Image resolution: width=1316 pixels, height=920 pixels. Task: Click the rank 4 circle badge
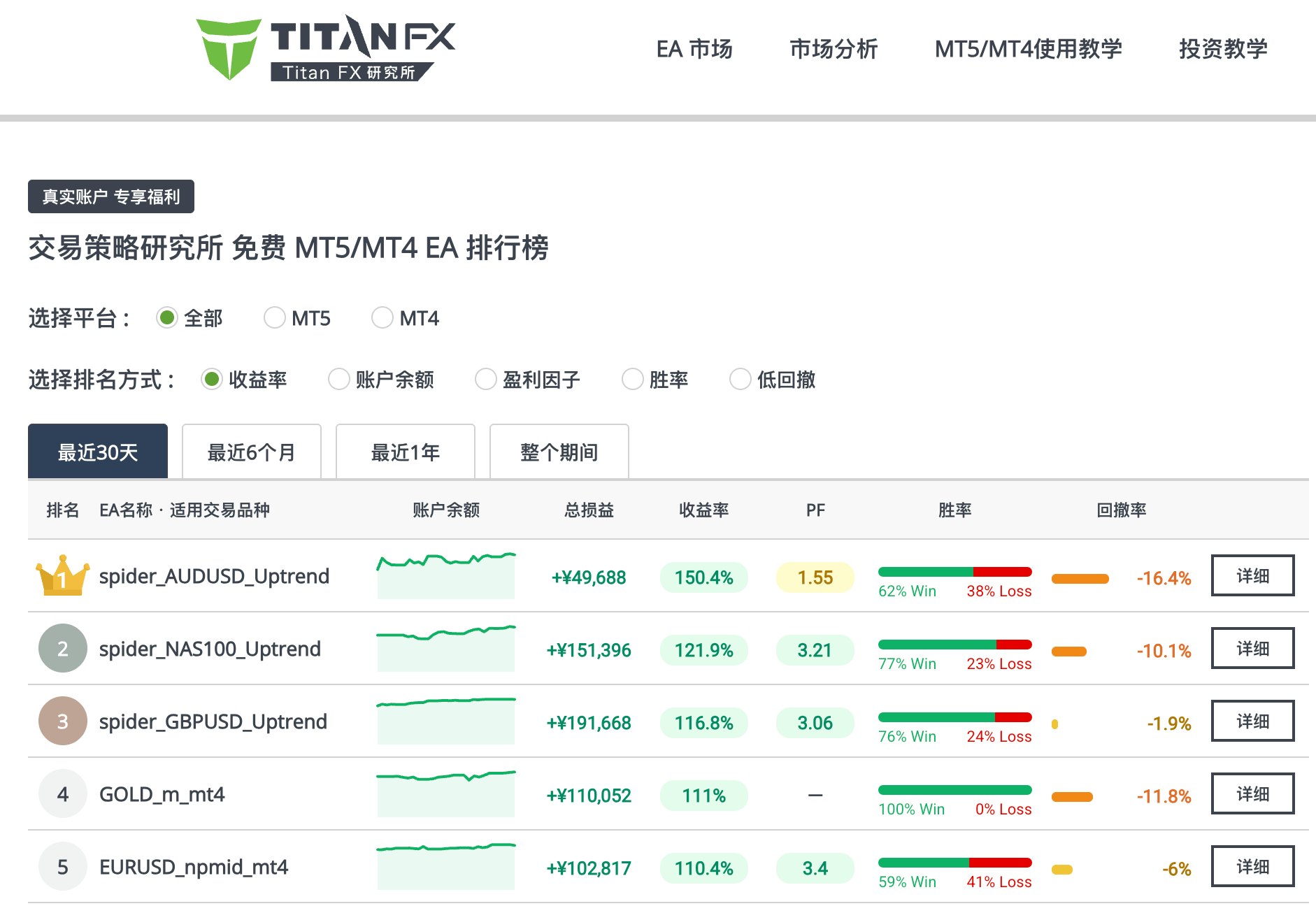(x=62, y=794)
